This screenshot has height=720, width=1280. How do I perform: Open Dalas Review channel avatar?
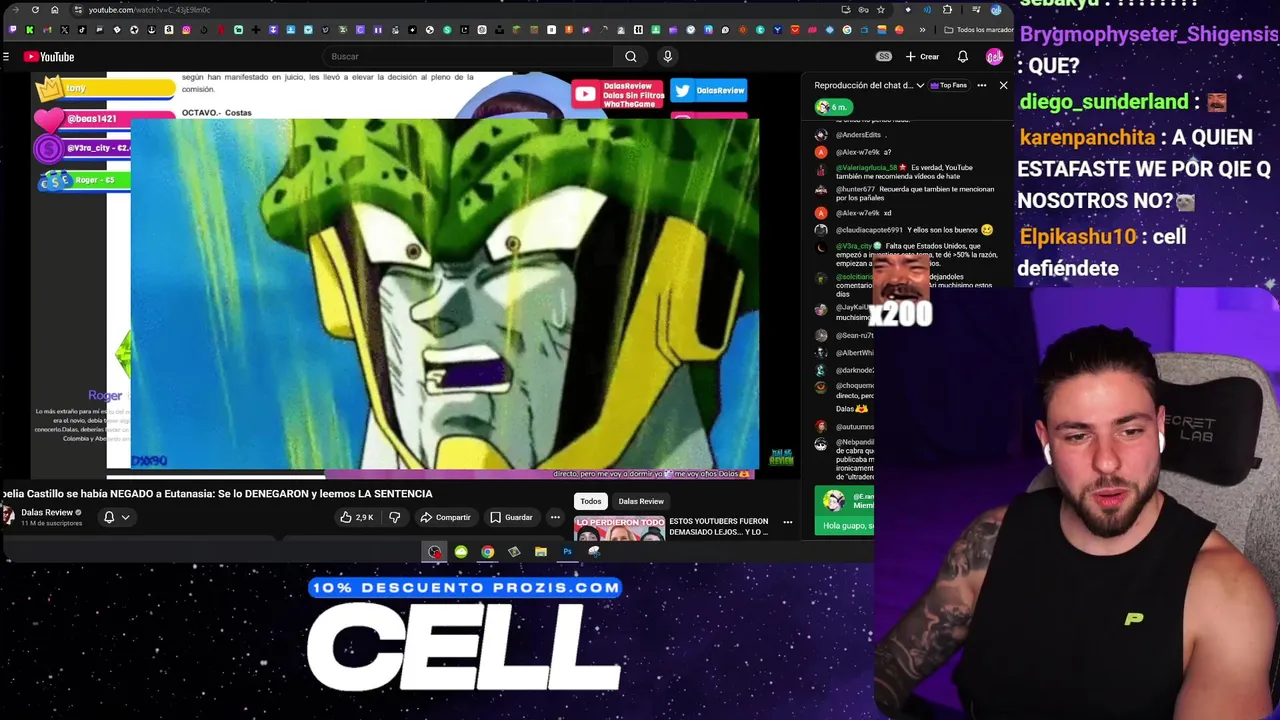[8, 516]
